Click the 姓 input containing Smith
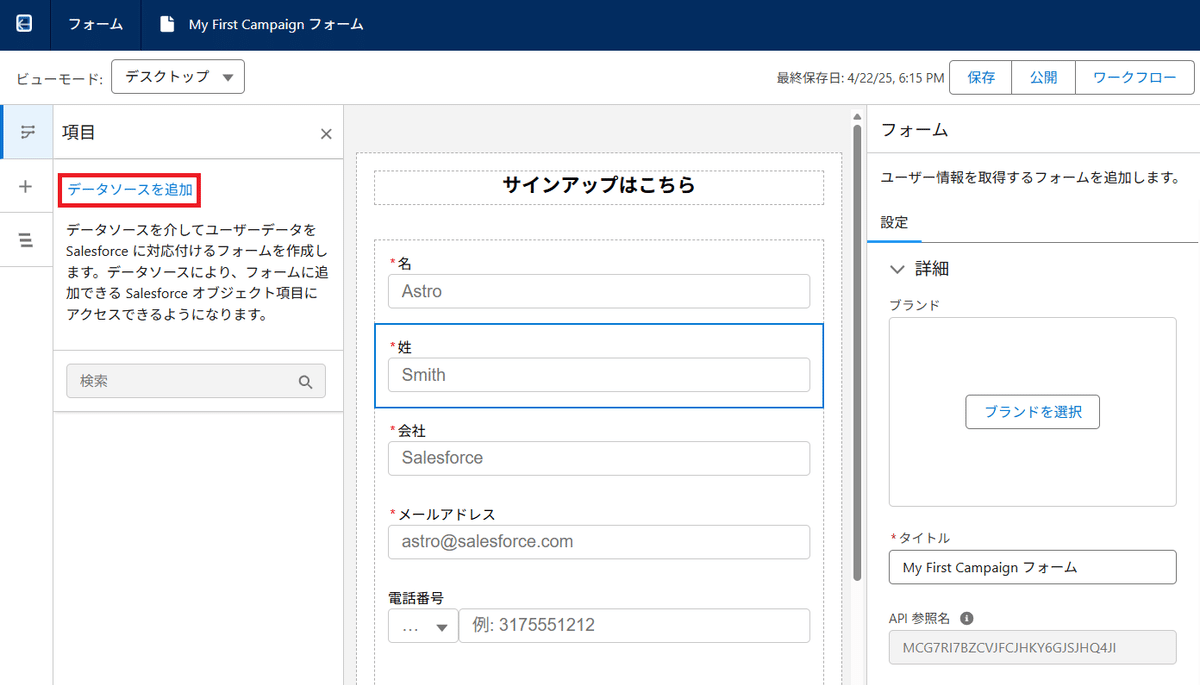The height and width of the screenshot is (685, 1200). (599, 375)
